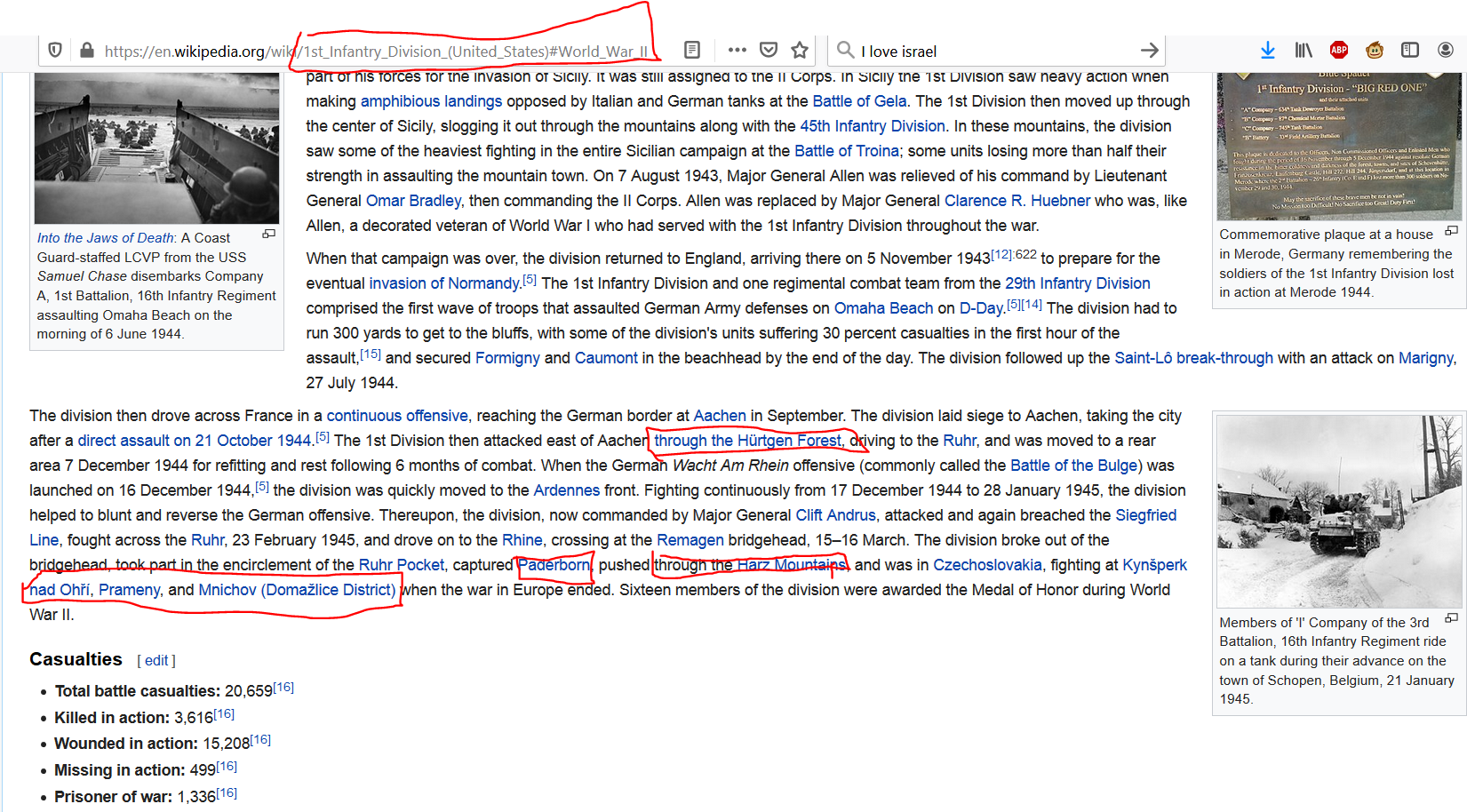This screenshot has width=1467, height=812.
Task: Click the padlock site security icon
Action: pyautogui.click(x=87, y=51)
